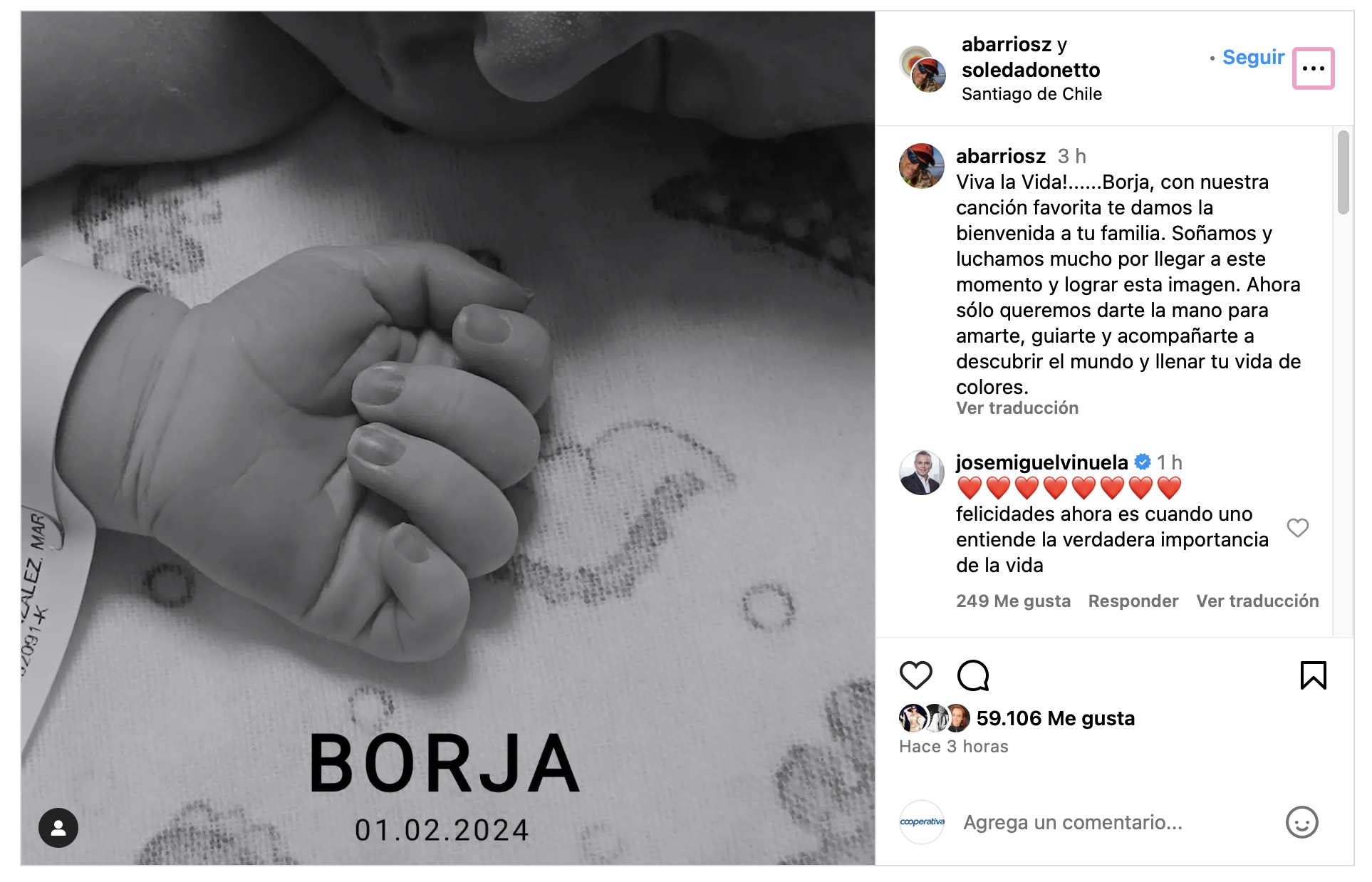
Task: Open the three-dot more options menu
Action: (x=1313, y=68)
